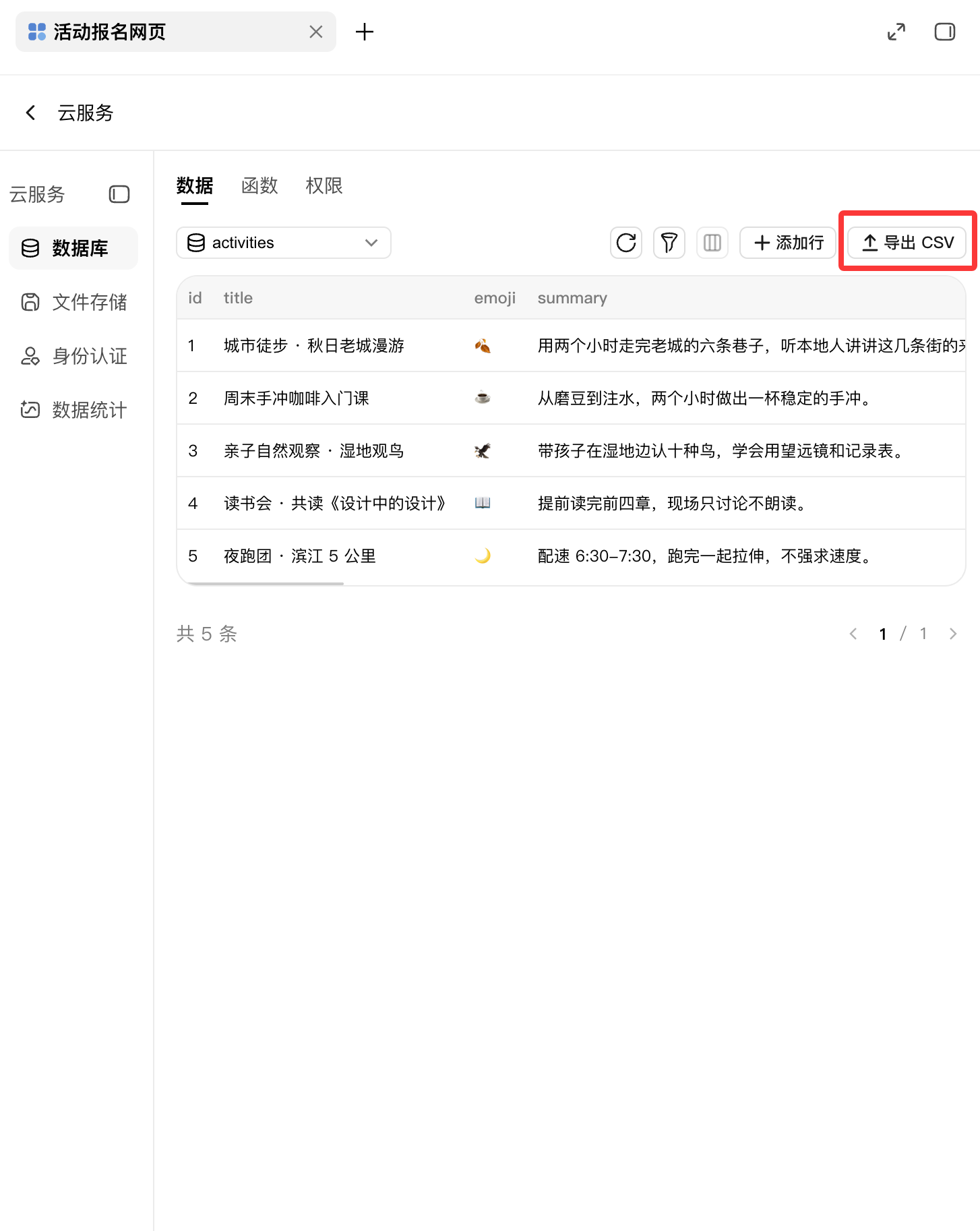980x1231 pixels.
Task: Select the 夜跑团 · 滨江 5 公里 cell
Action: (x=300, y=556)
